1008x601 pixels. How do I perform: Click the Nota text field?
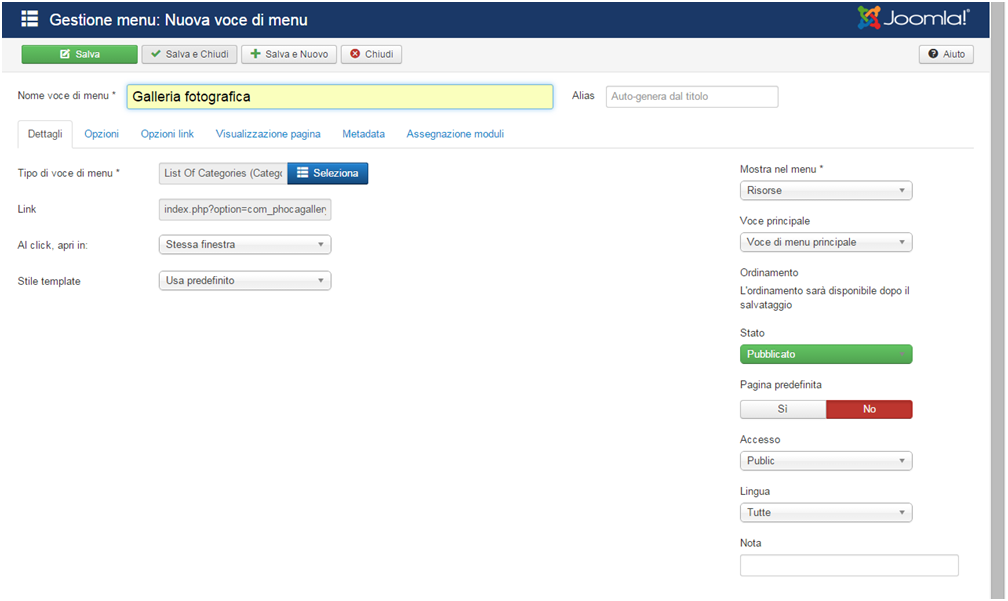(x=848, y=565)
